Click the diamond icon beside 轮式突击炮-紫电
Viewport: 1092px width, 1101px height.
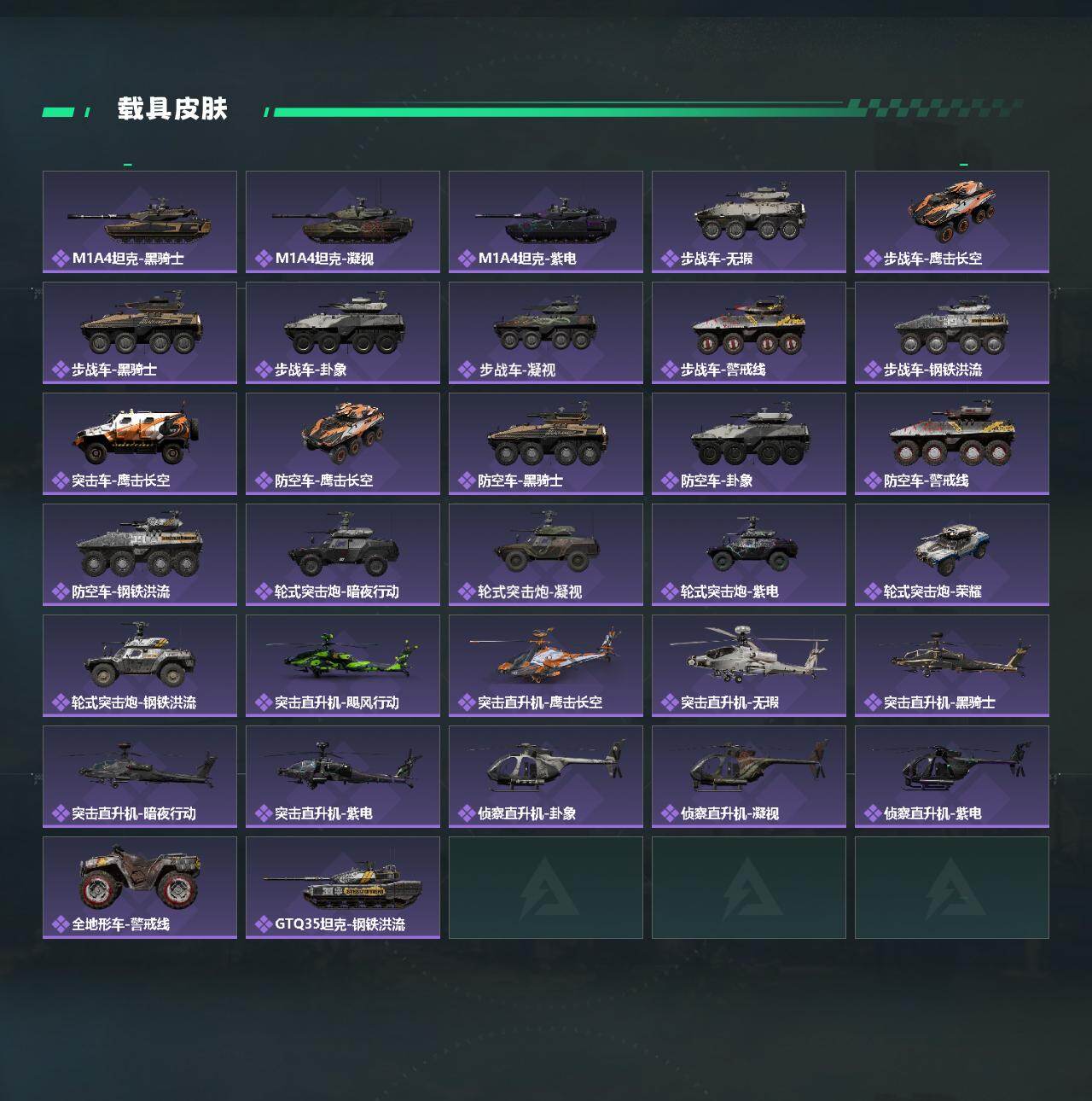pyautogui.click(x=670, y=591)
